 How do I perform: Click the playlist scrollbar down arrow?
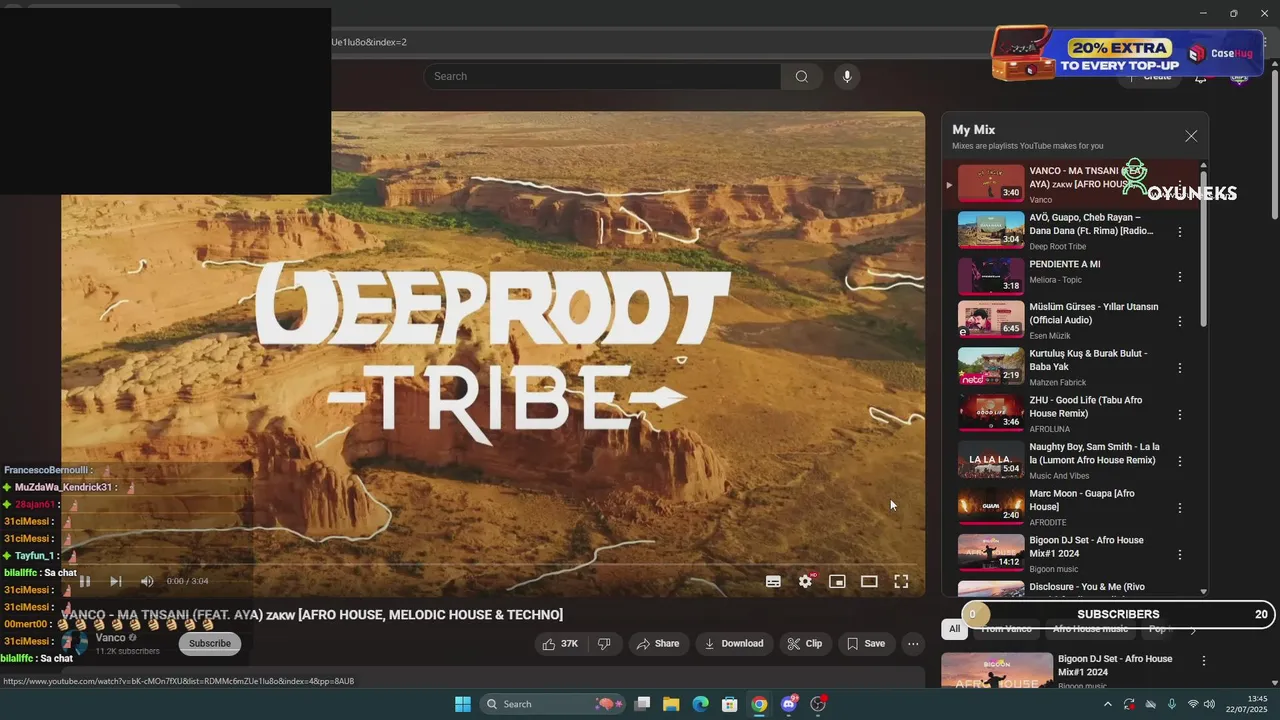[1203, 591]
